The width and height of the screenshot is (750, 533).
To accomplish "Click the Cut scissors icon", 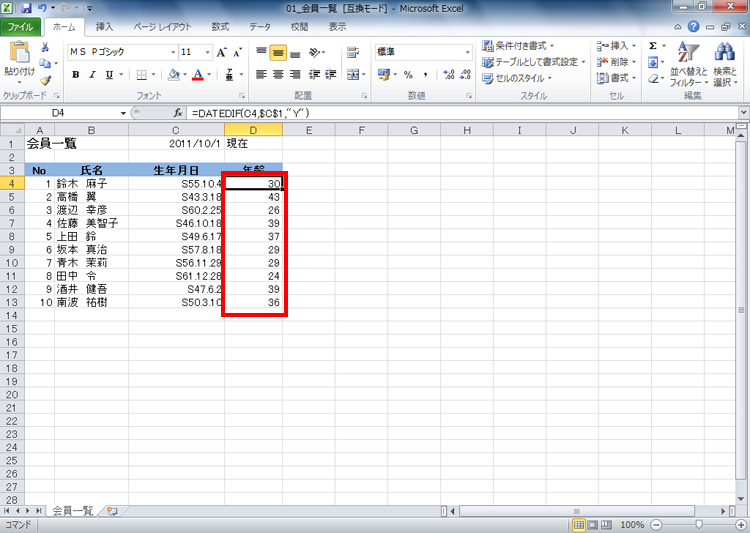I will click(x=45, y=47).
